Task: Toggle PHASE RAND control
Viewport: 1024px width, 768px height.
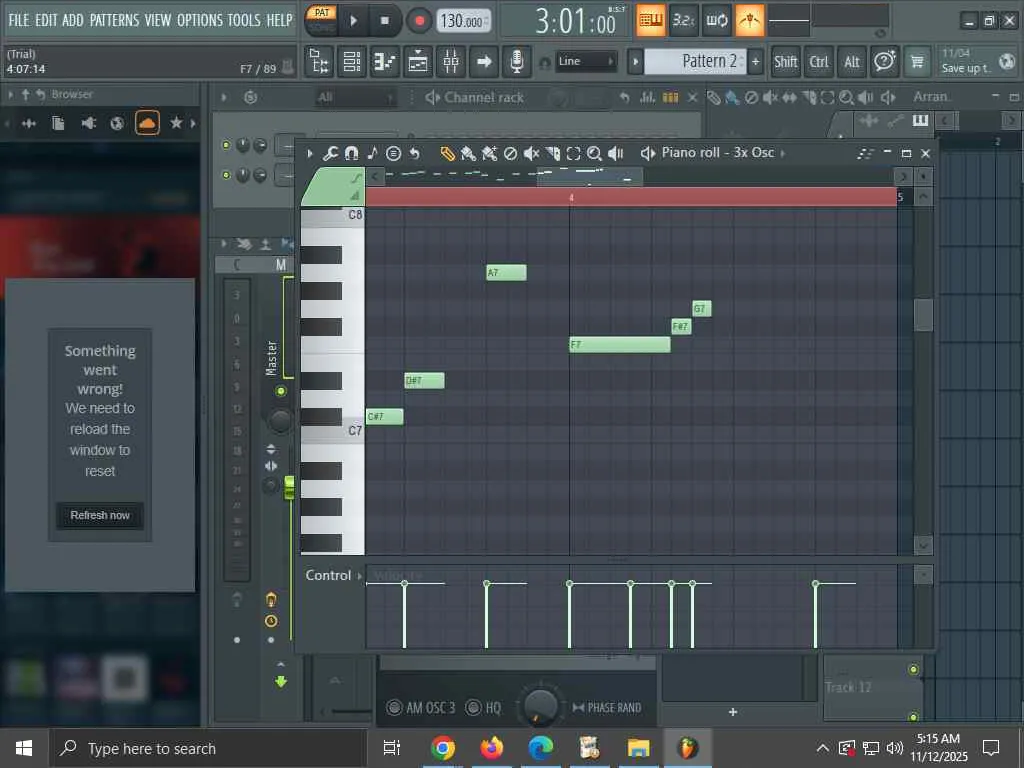Action: [x=607, y=707]
